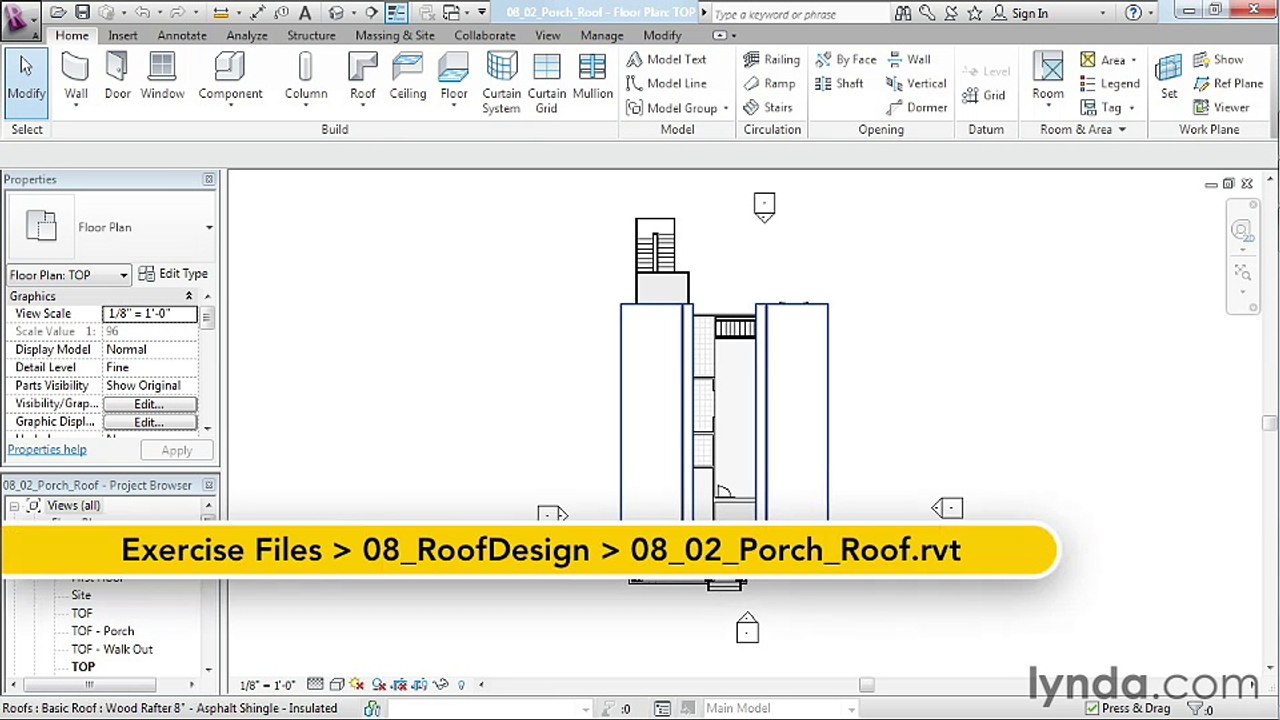1280x720 pixels.
Task: Choose the Railing tool
Action: click(771, 60)
